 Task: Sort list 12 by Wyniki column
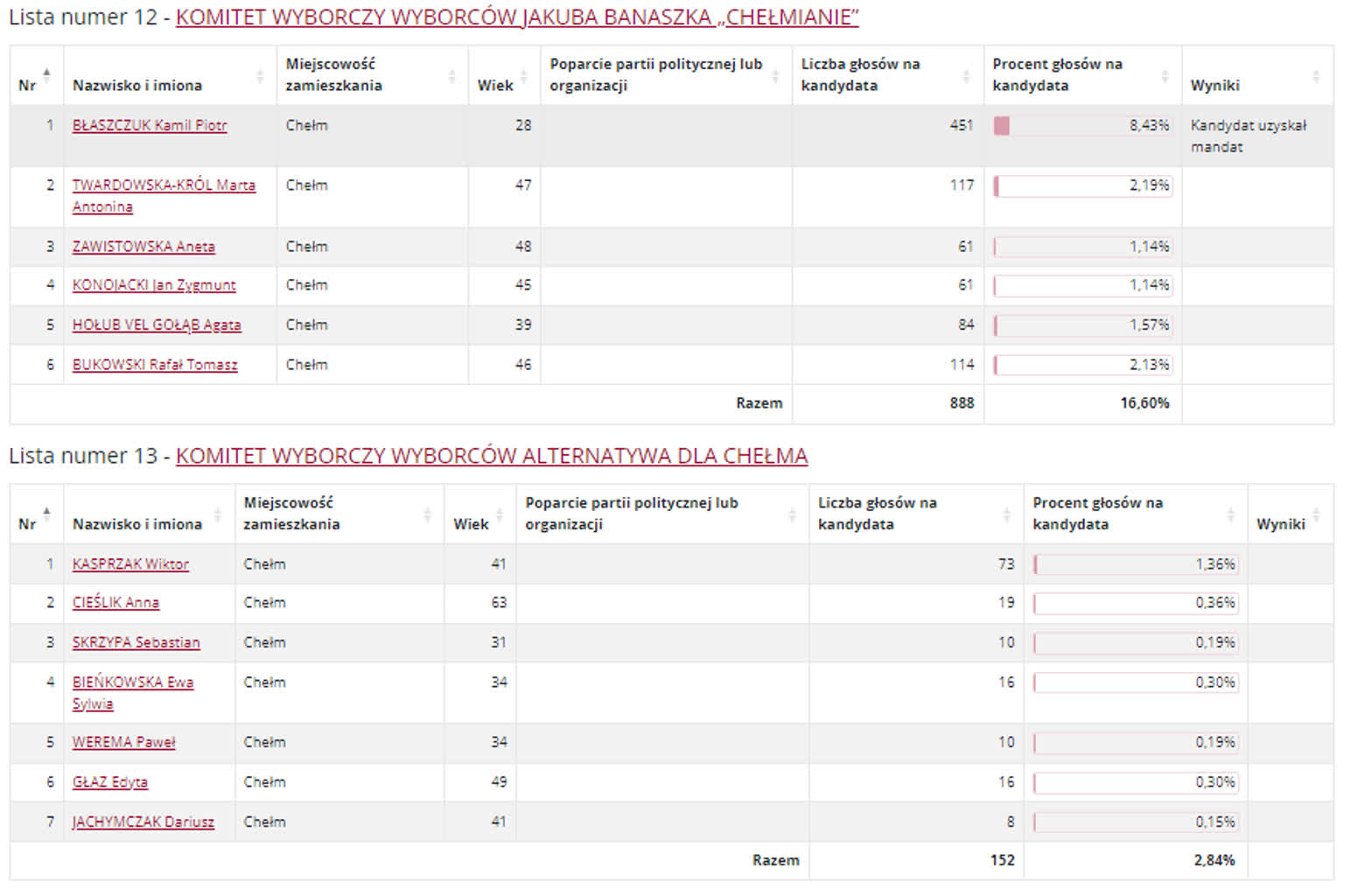pyautogui.click(x=1315, y=76)
